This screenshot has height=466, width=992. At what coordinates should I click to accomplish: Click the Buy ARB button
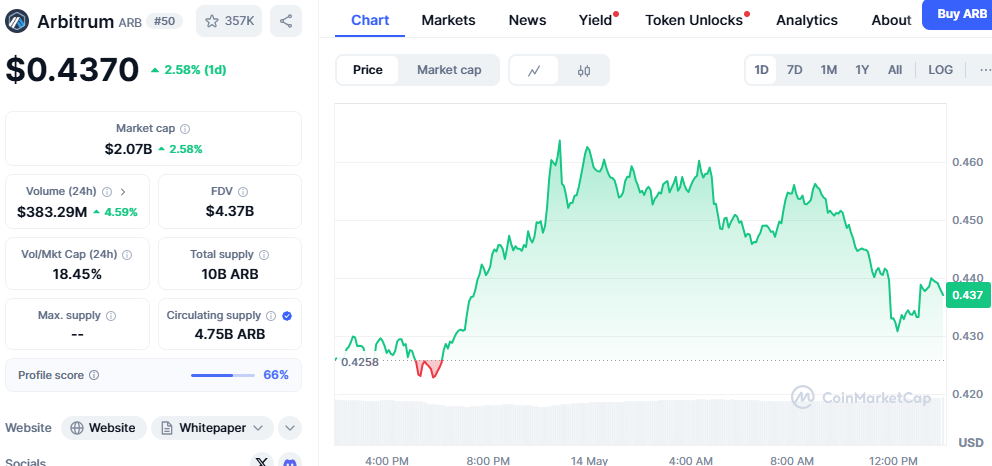click(960, 14)
